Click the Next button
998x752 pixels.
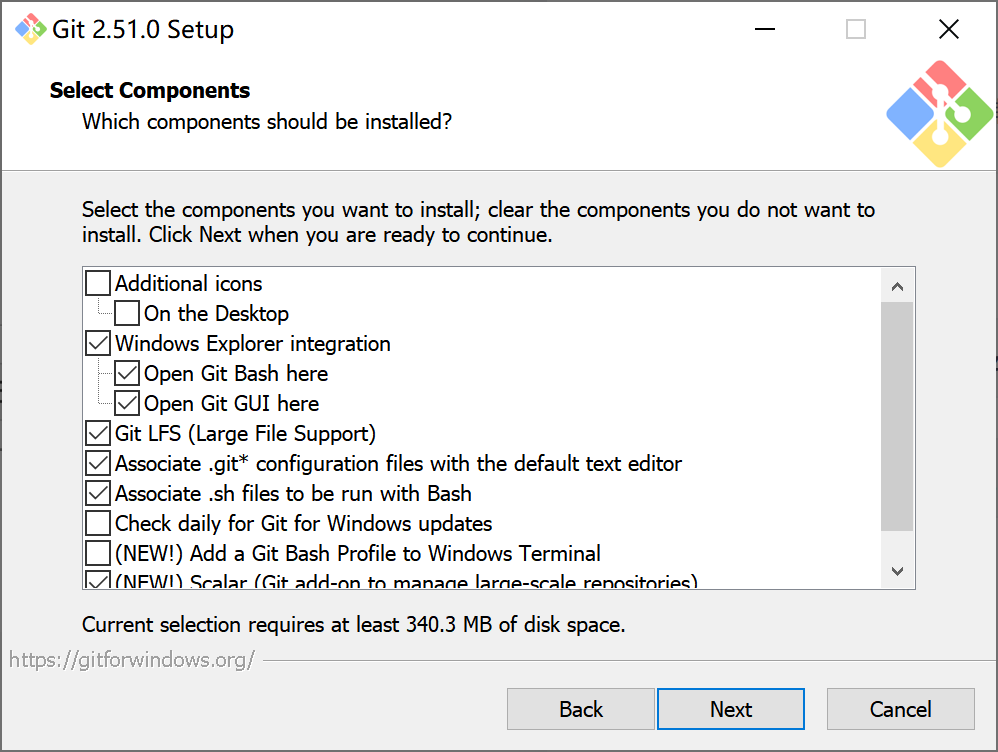[x=731, y=709]
